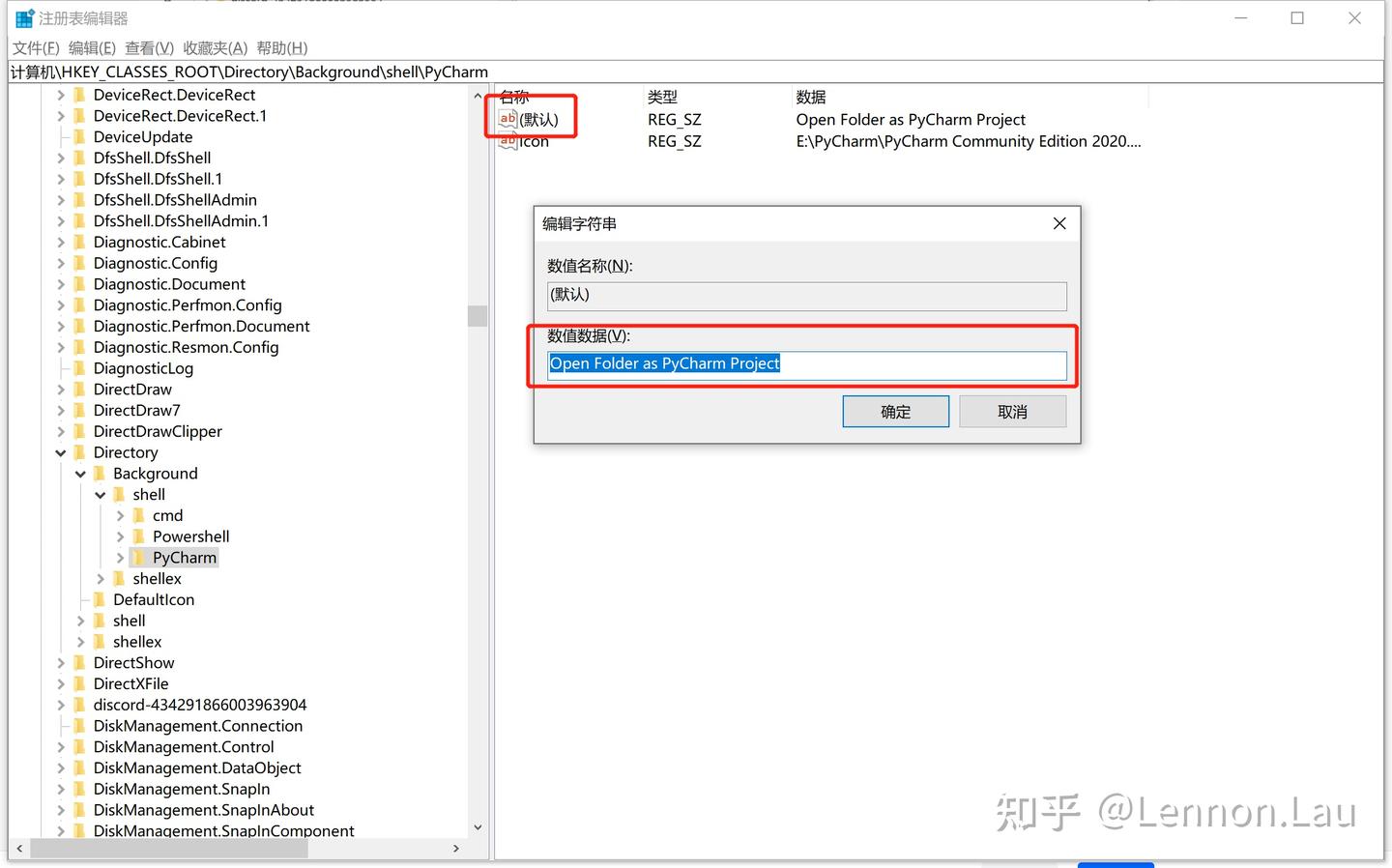
Task: Click the cmd key folder icon
Action: click(x=137, y=515)
